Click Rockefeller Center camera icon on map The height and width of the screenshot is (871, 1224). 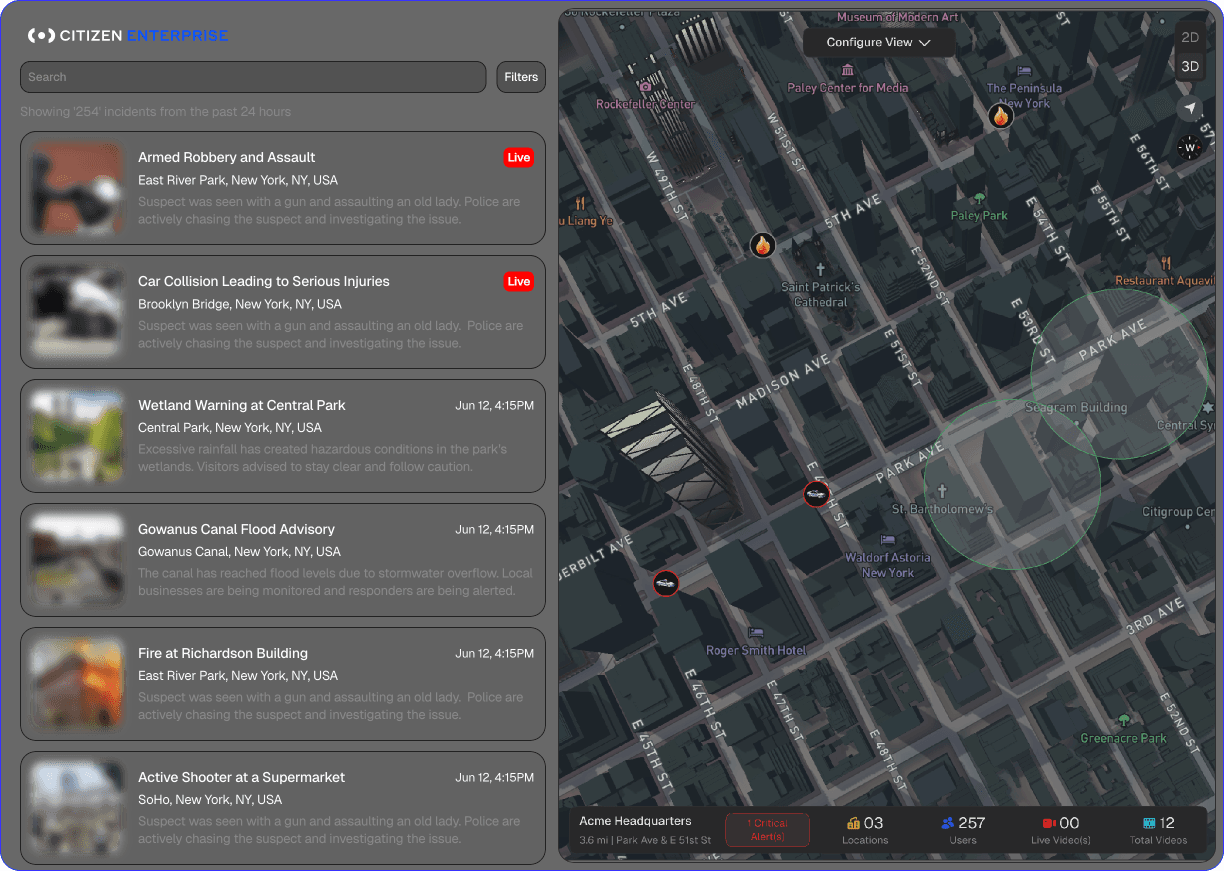tap(645, 88)
